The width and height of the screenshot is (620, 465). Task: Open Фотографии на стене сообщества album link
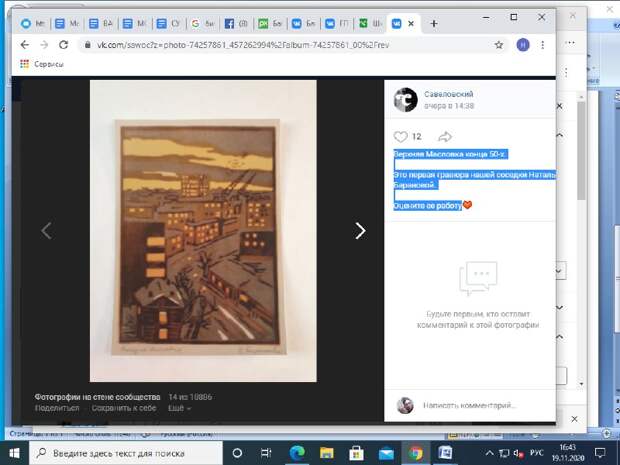pos(97,397)
